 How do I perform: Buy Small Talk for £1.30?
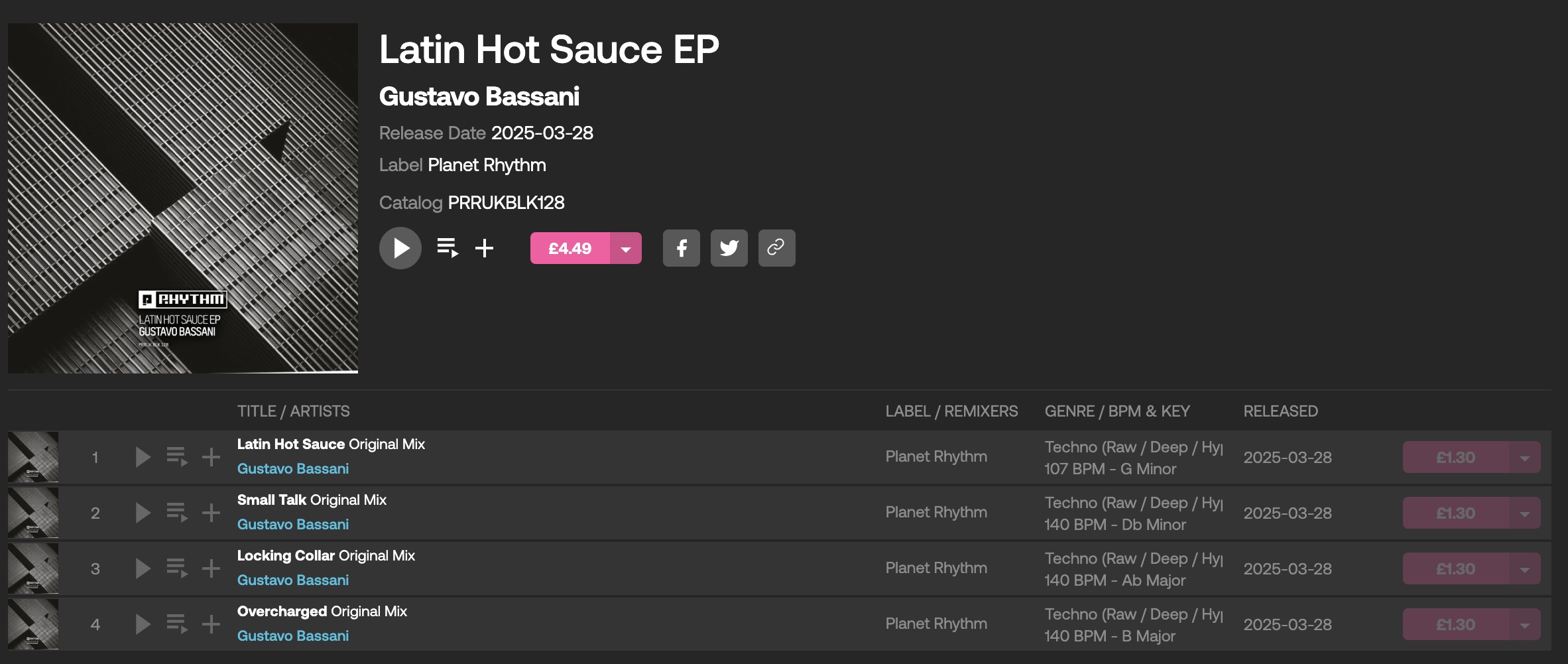pyautogui.click(x=1456, y=513)
